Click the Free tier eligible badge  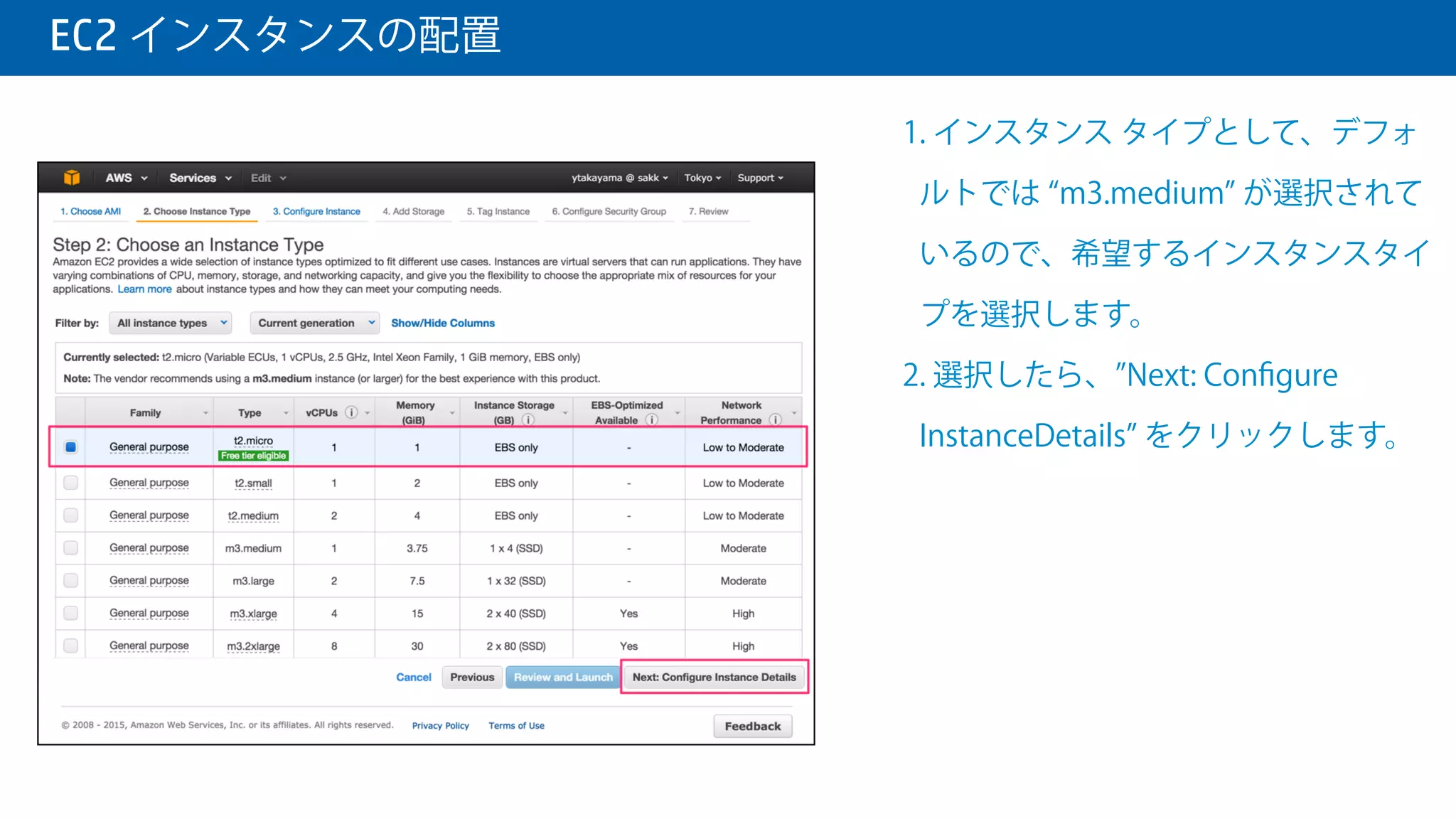(253, 456)
